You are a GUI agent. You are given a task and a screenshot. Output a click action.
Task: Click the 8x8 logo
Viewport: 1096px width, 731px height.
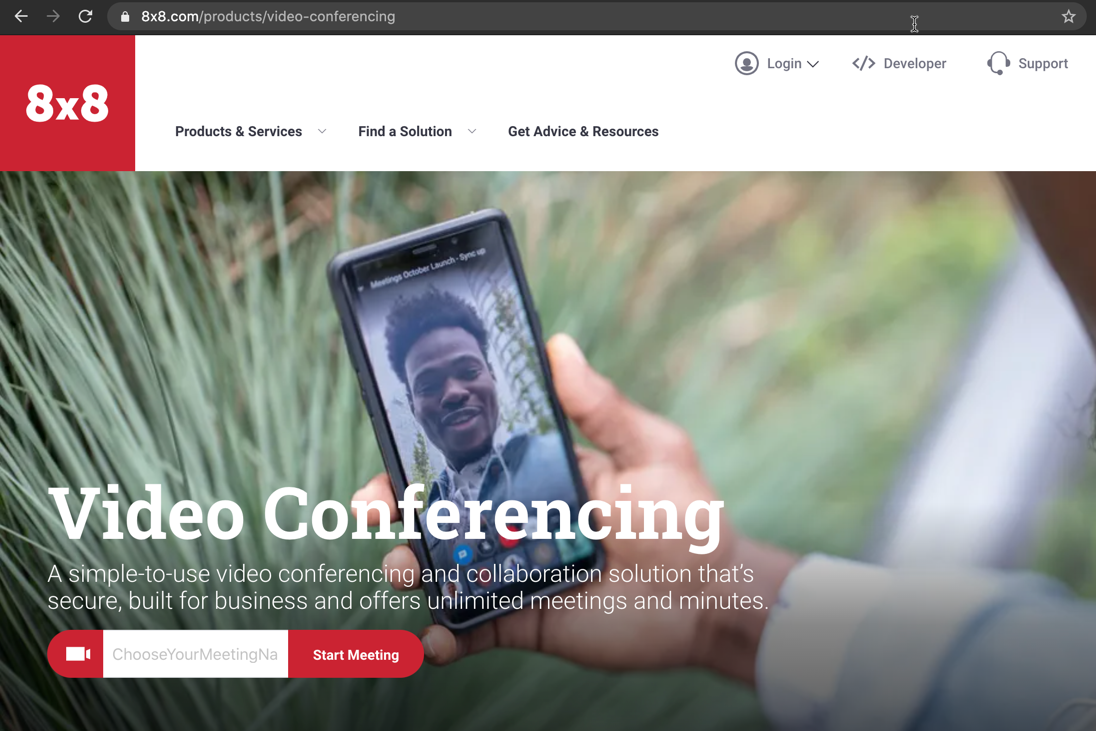pos(67,103)
